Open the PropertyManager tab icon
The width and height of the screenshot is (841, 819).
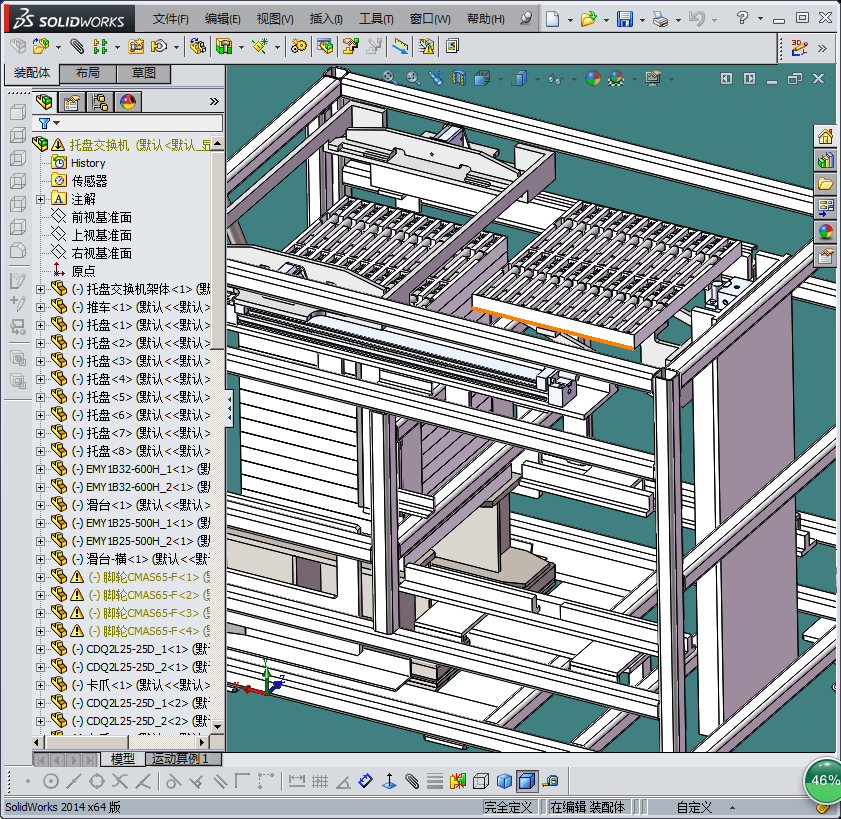click(x=72, y=101)
